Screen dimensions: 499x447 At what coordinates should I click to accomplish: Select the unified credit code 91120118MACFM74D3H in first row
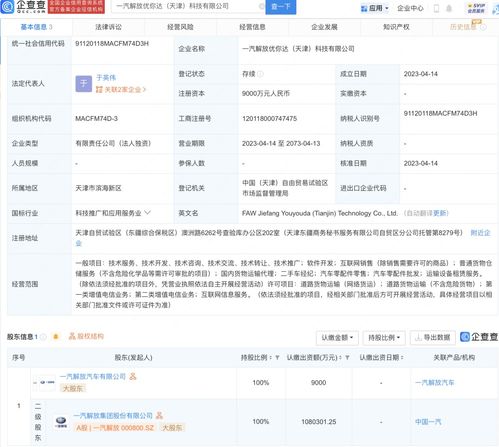point(112,44)
